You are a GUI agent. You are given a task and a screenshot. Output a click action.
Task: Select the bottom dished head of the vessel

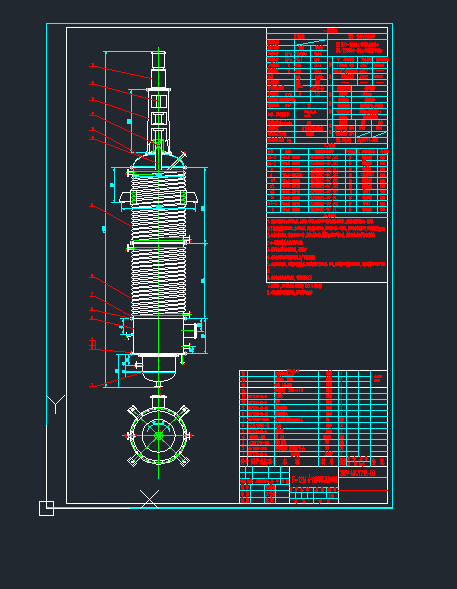point(159,376)
